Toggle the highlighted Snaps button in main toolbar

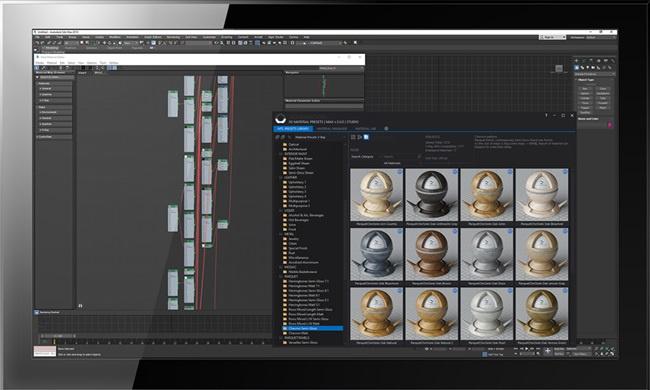(x=153, y=43)
